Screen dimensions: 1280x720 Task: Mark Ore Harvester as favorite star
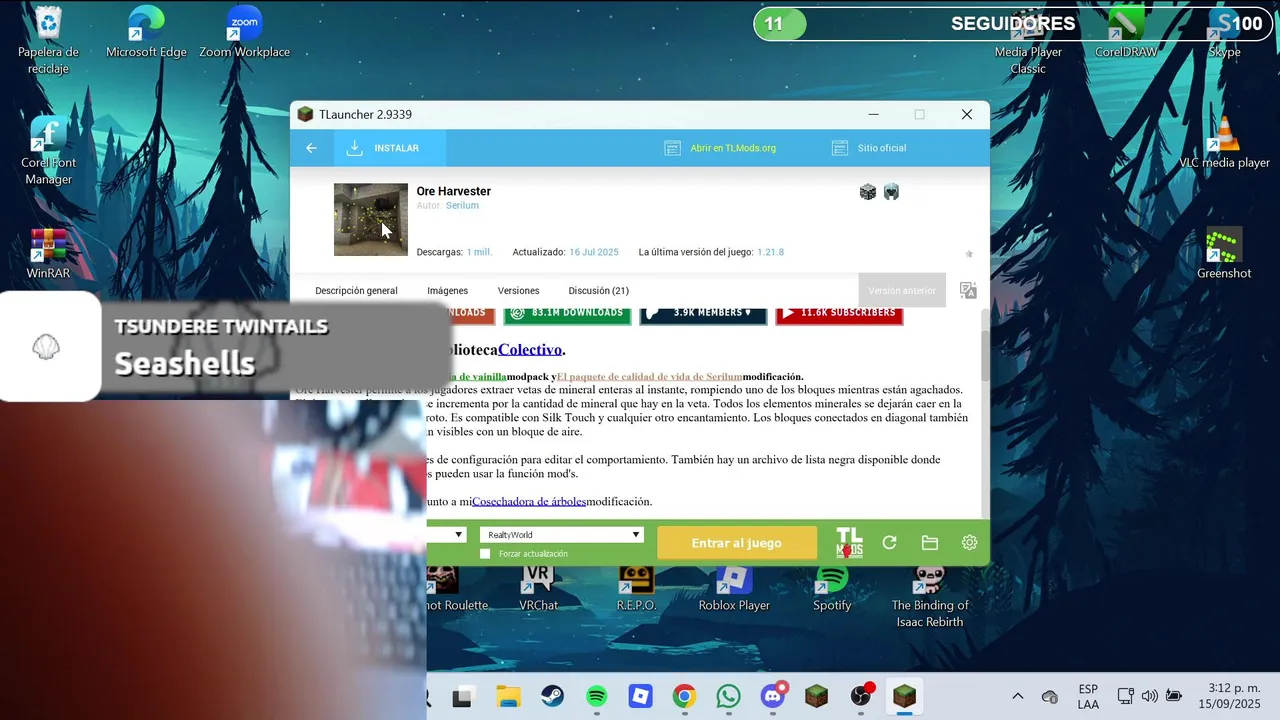click(x=968, y=254)
